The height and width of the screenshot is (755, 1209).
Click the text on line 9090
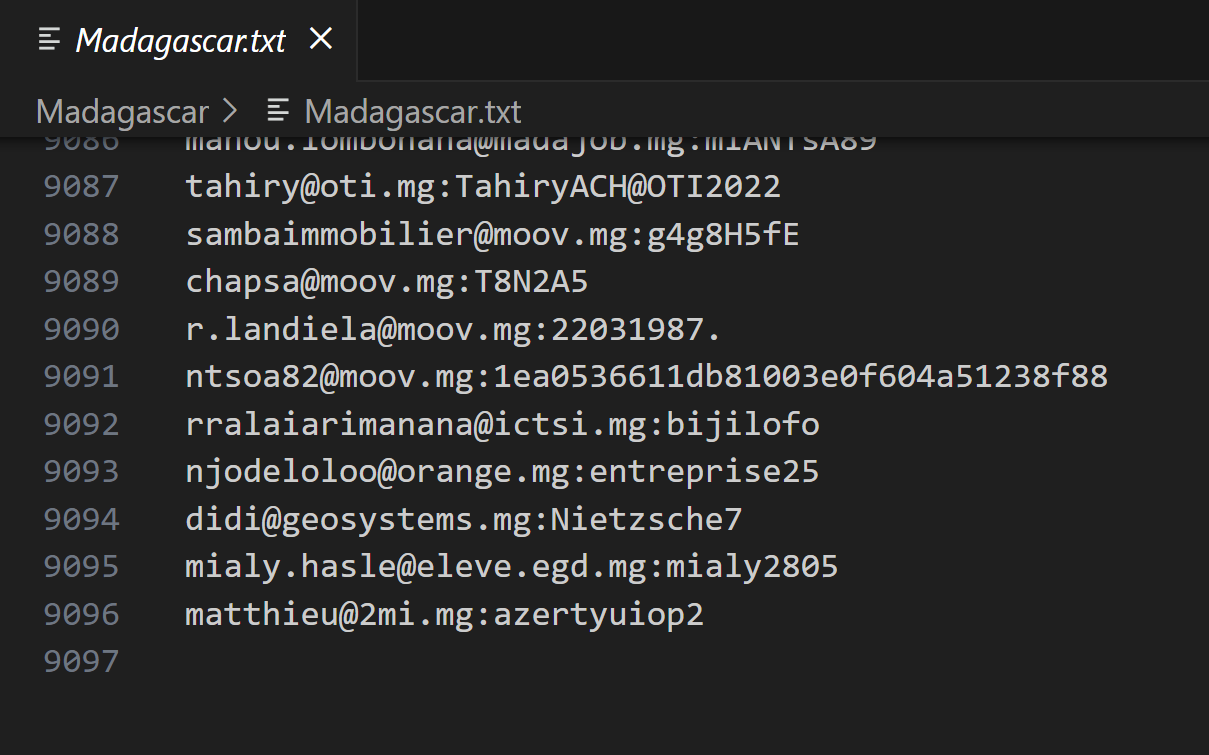click(x=452, y=329)
